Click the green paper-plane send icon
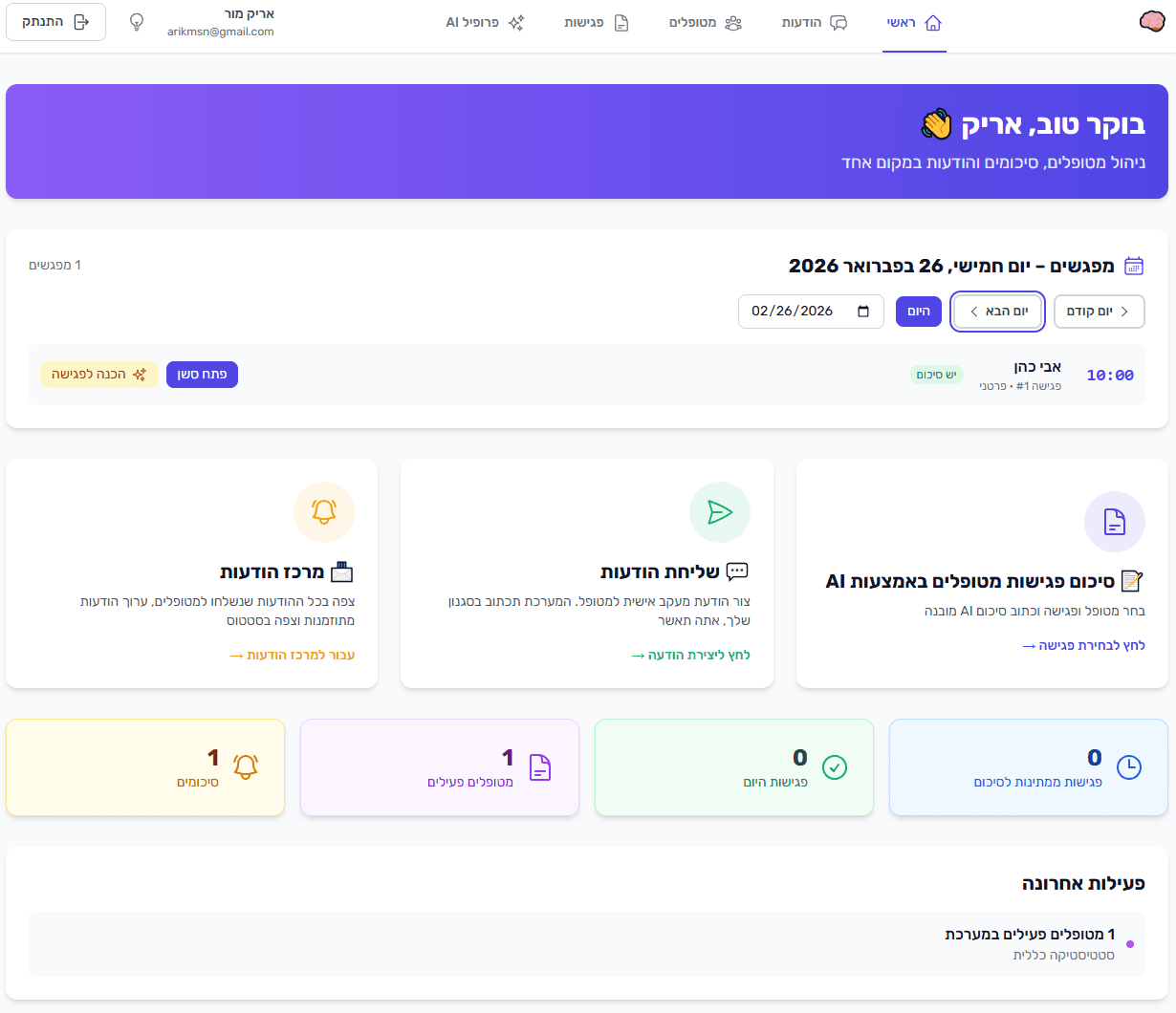The image size is (1176, 1013). 719,512
